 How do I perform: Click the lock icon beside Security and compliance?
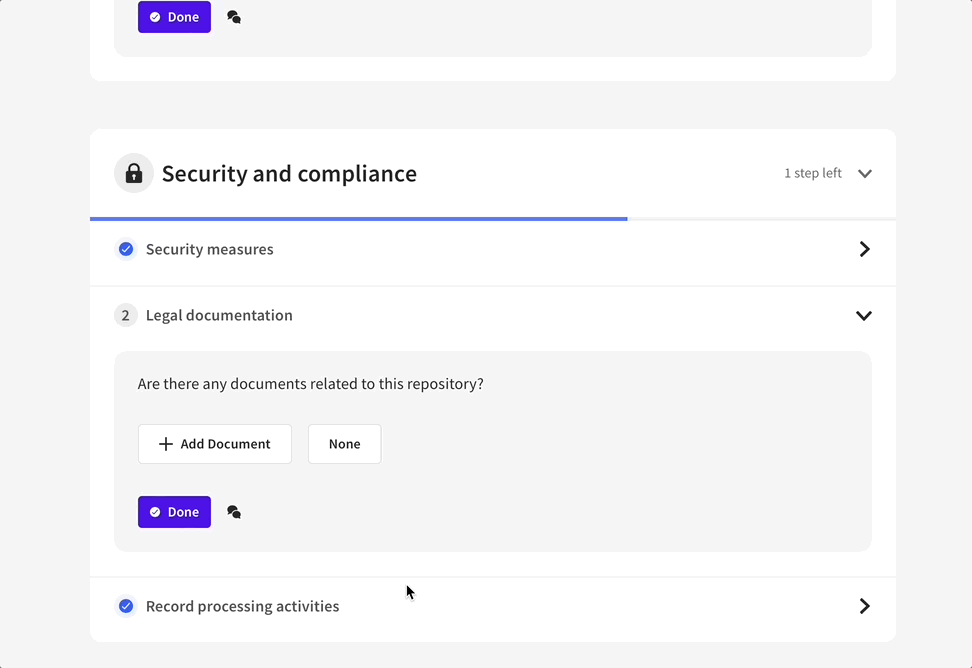pyautogui.click(x=134, y=173)
